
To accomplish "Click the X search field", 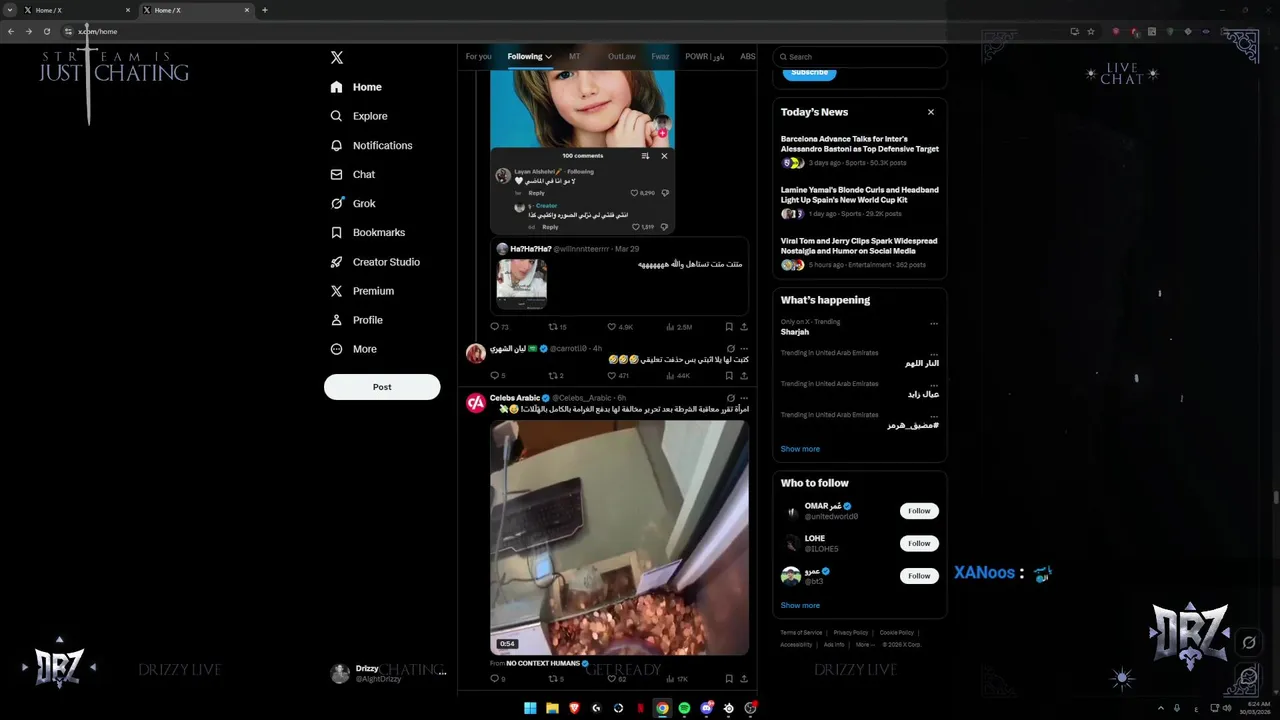I will (x=860, y=57).
